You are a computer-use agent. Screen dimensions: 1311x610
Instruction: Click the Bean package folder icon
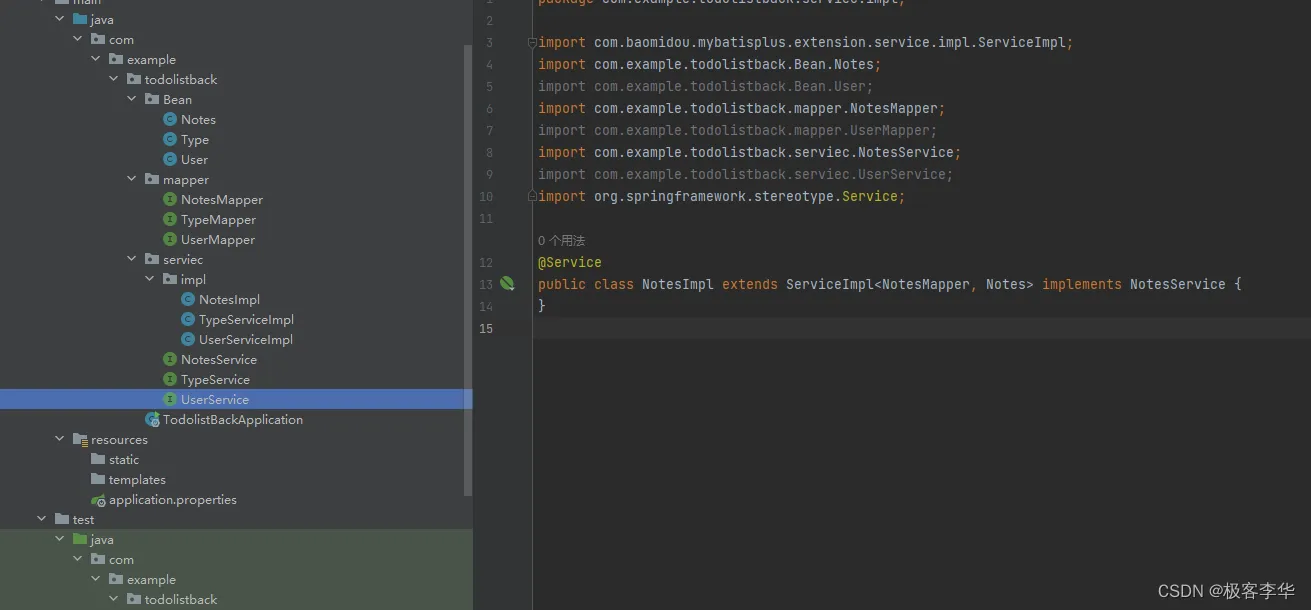point(152,99)
